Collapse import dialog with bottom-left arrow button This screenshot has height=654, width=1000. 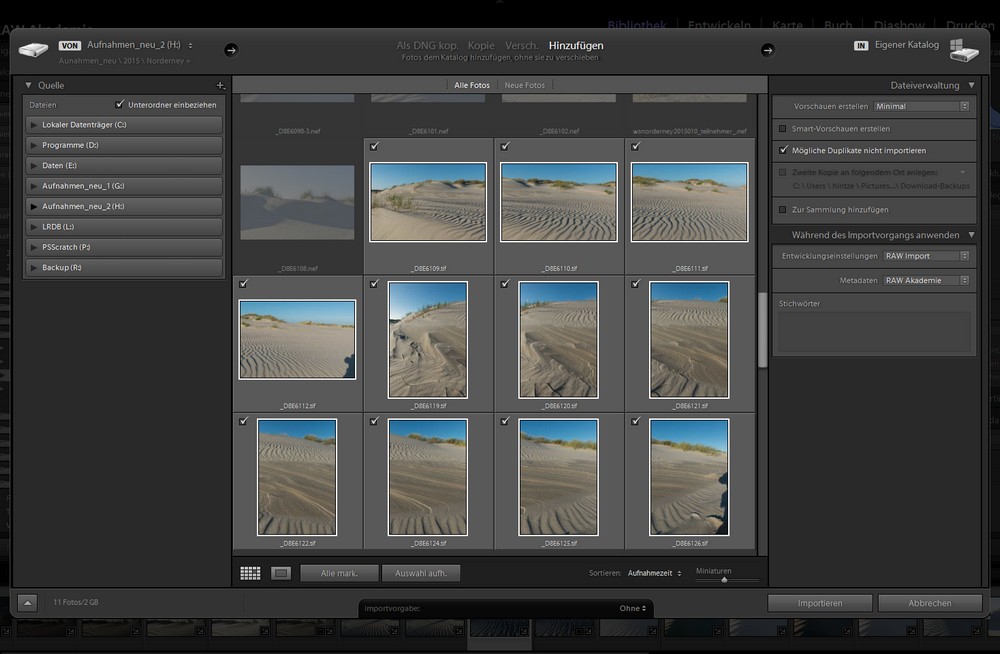point(27,603)
